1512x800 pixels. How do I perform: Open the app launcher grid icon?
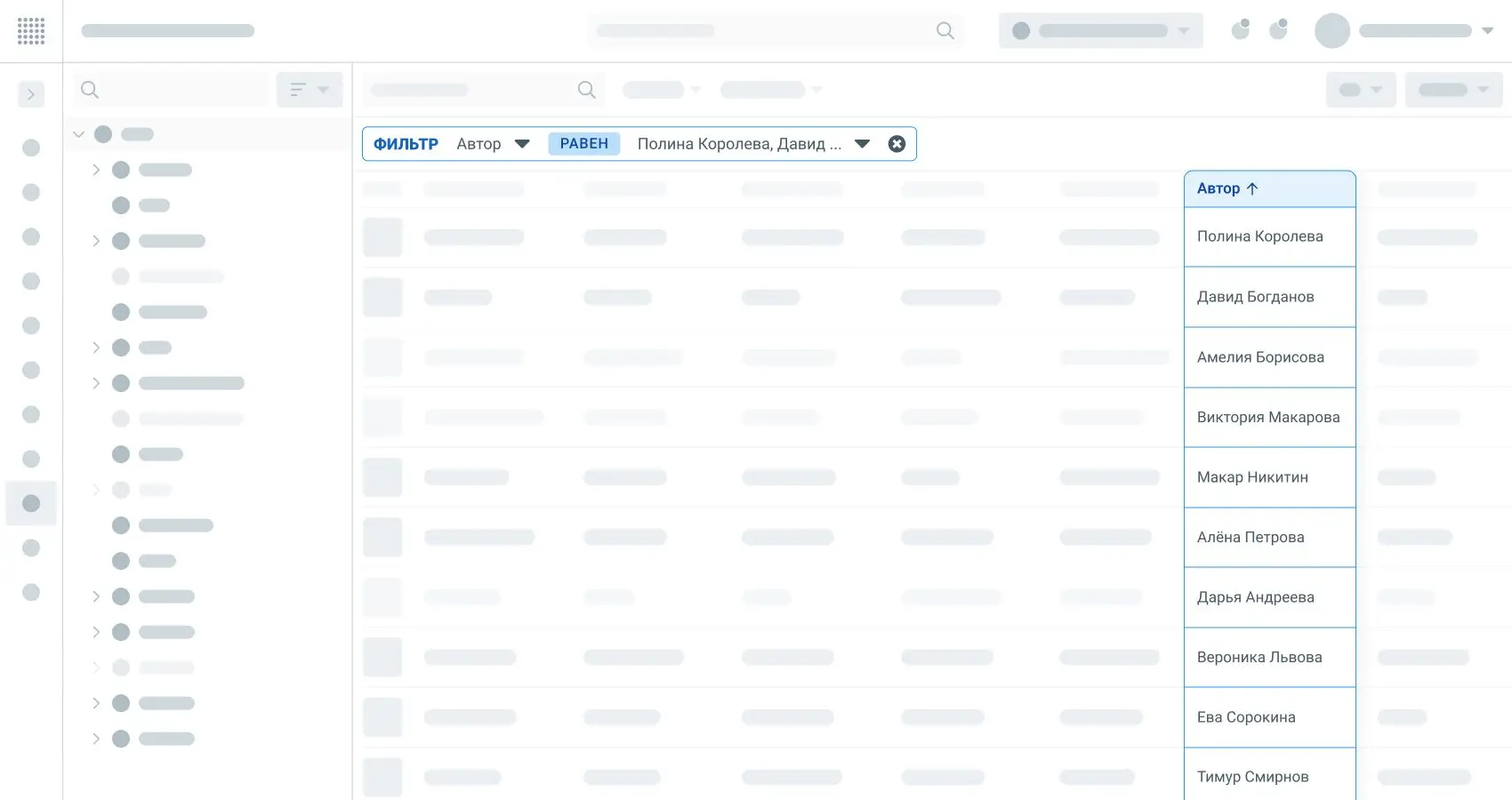pos(31,31)
